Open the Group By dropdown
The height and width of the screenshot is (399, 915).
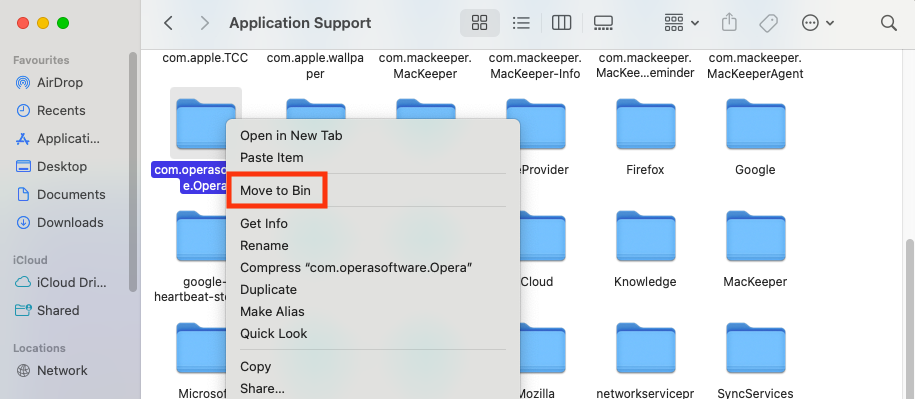click(x=682, y=23)
